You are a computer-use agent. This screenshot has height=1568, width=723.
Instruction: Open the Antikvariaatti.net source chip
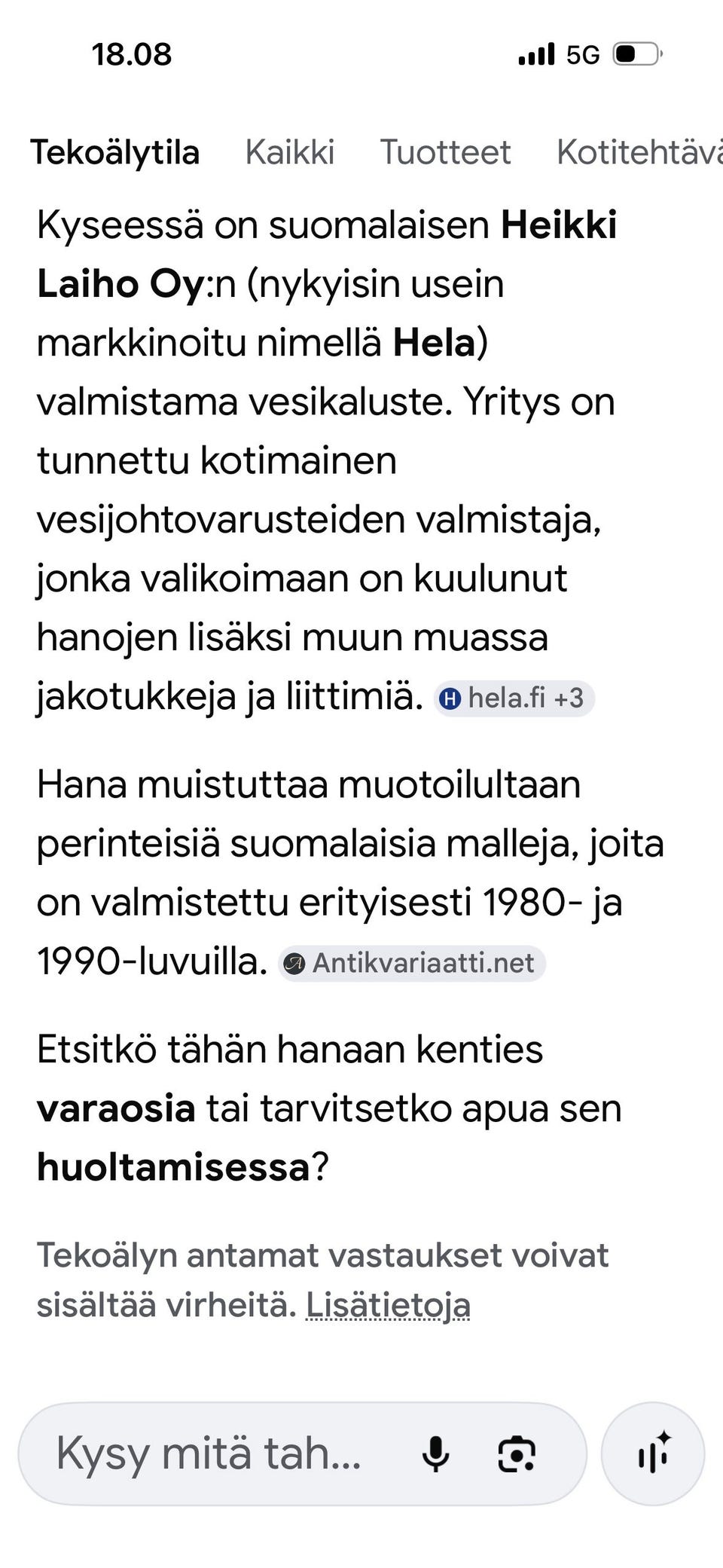click(413, 963)
